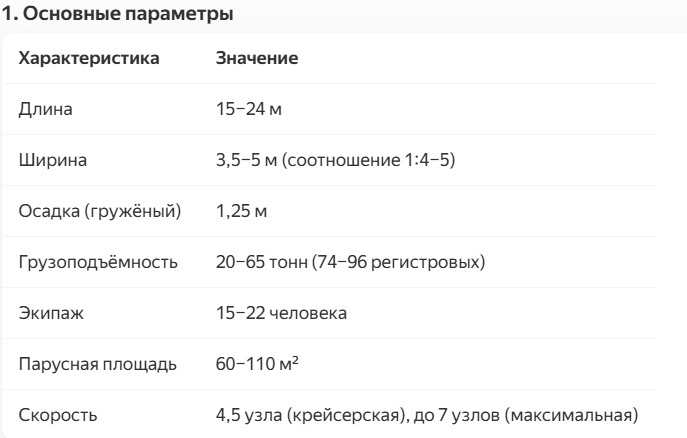Click the length value '15–24 м'
687x438 pixels.
point(249,108)
